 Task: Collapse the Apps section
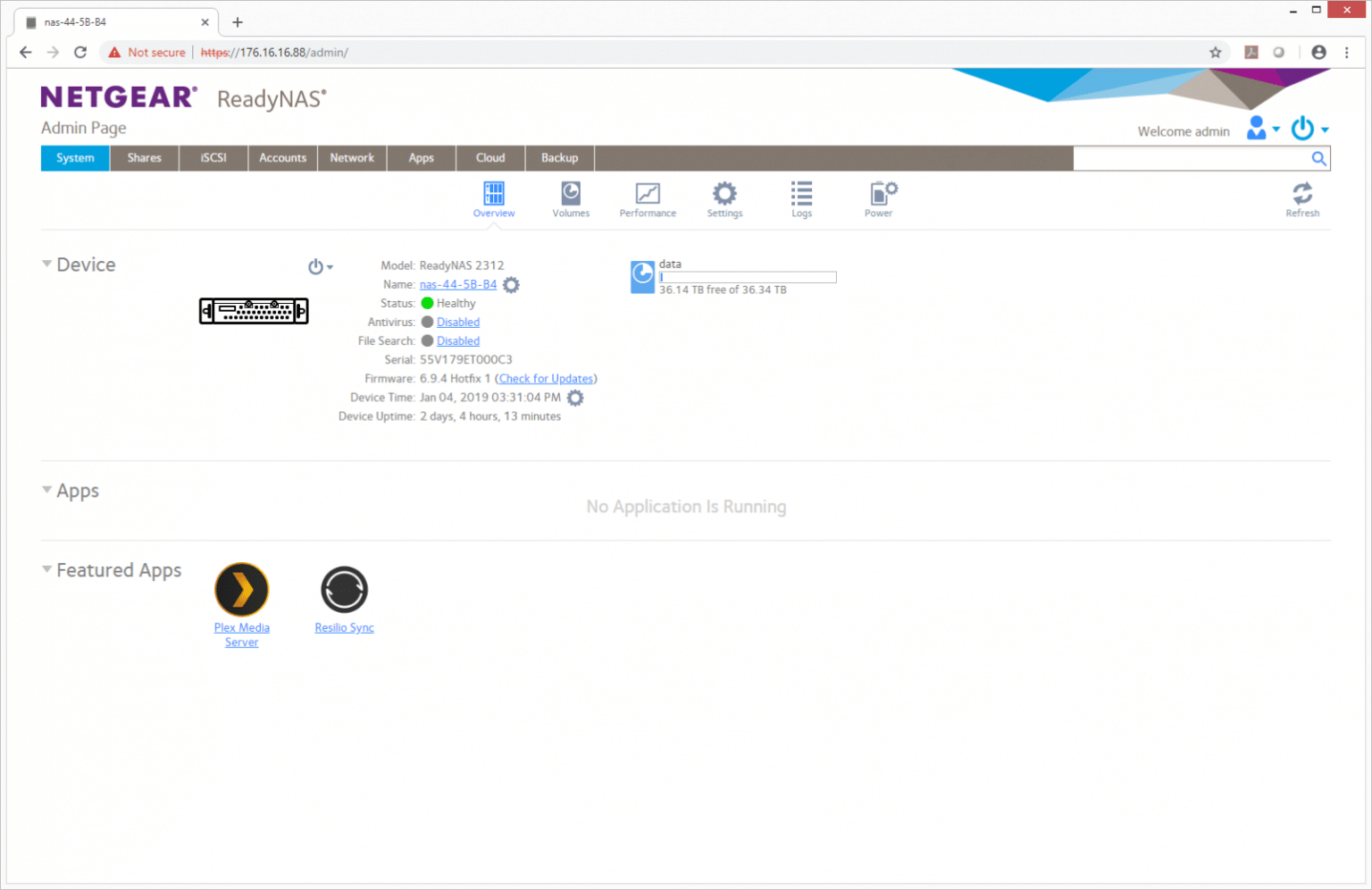click(x=46, y=490)
